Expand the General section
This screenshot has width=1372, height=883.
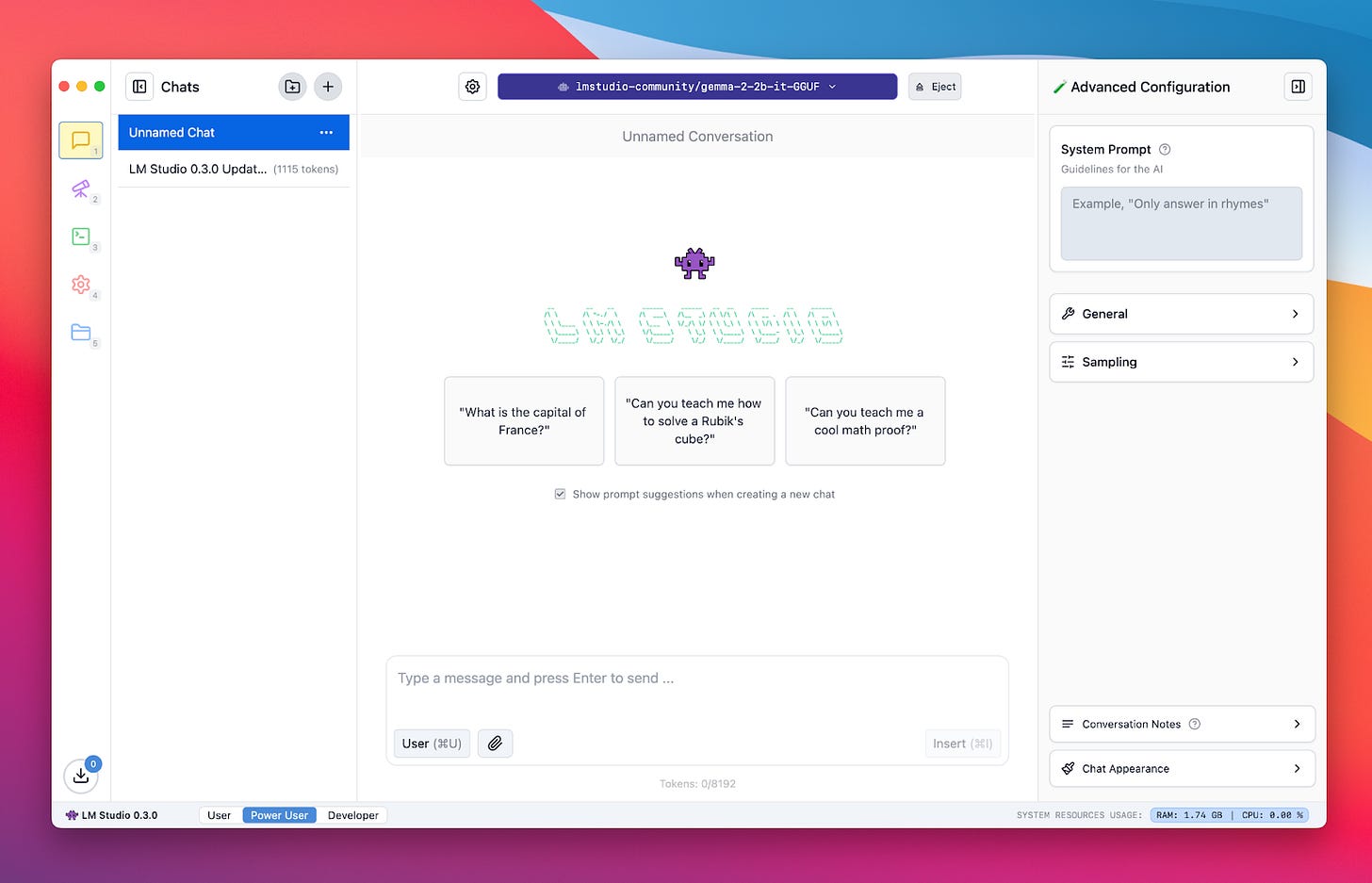pos(1182,314)
